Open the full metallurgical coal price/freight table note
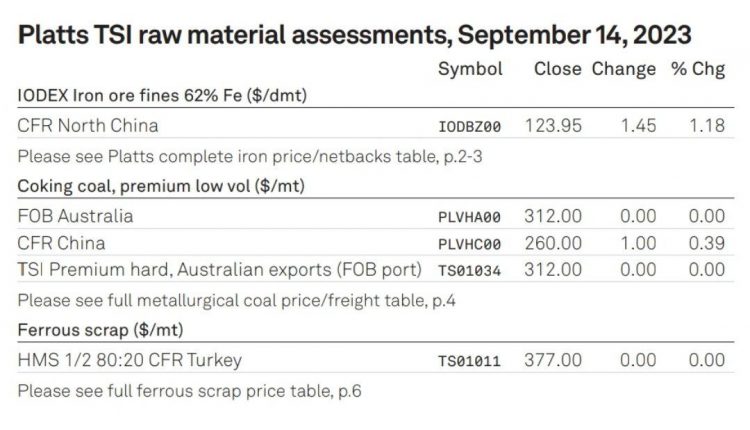This screenshot has height=430, width=750. tap(236, 300)
